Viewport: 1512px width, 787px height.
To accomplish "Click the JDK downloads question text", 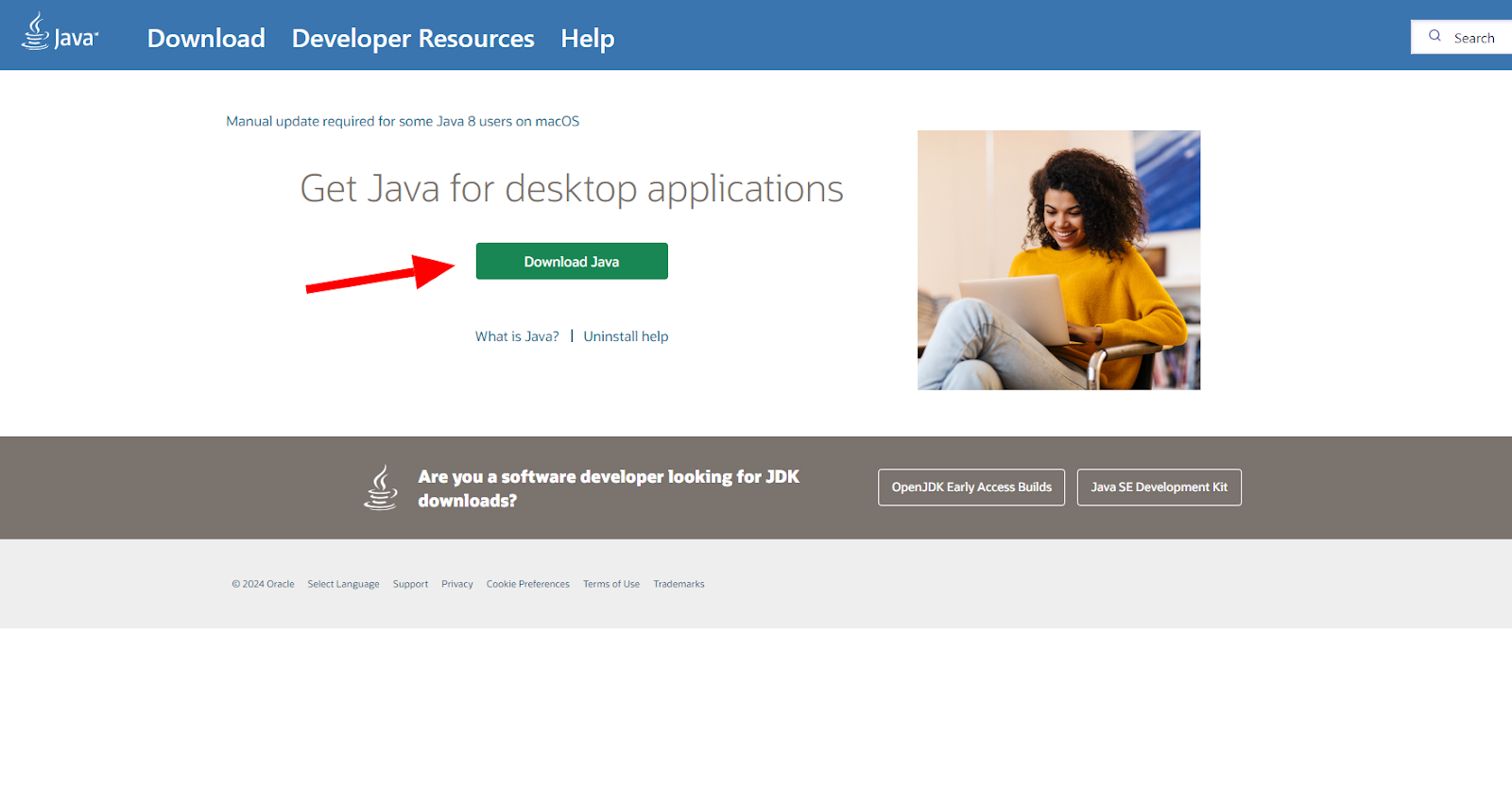I will (609, 488).
